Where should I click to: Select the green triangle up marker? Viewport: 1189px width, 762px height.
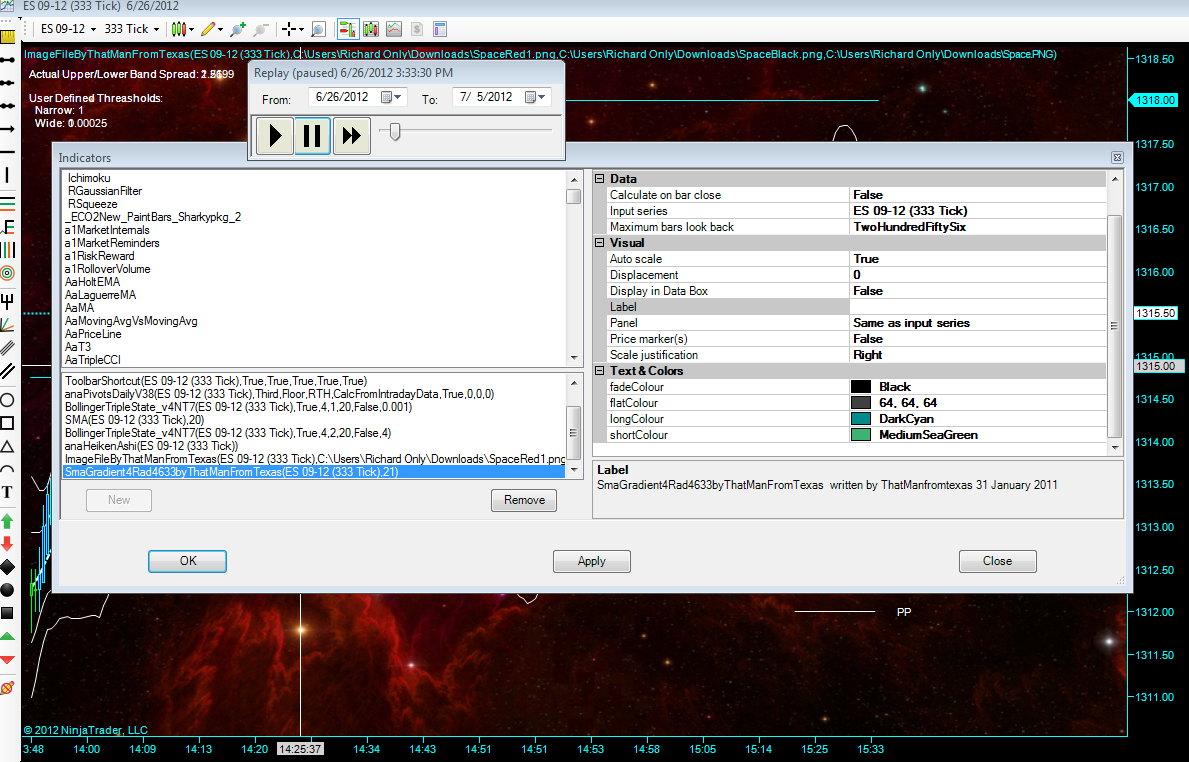pos(8,636)
